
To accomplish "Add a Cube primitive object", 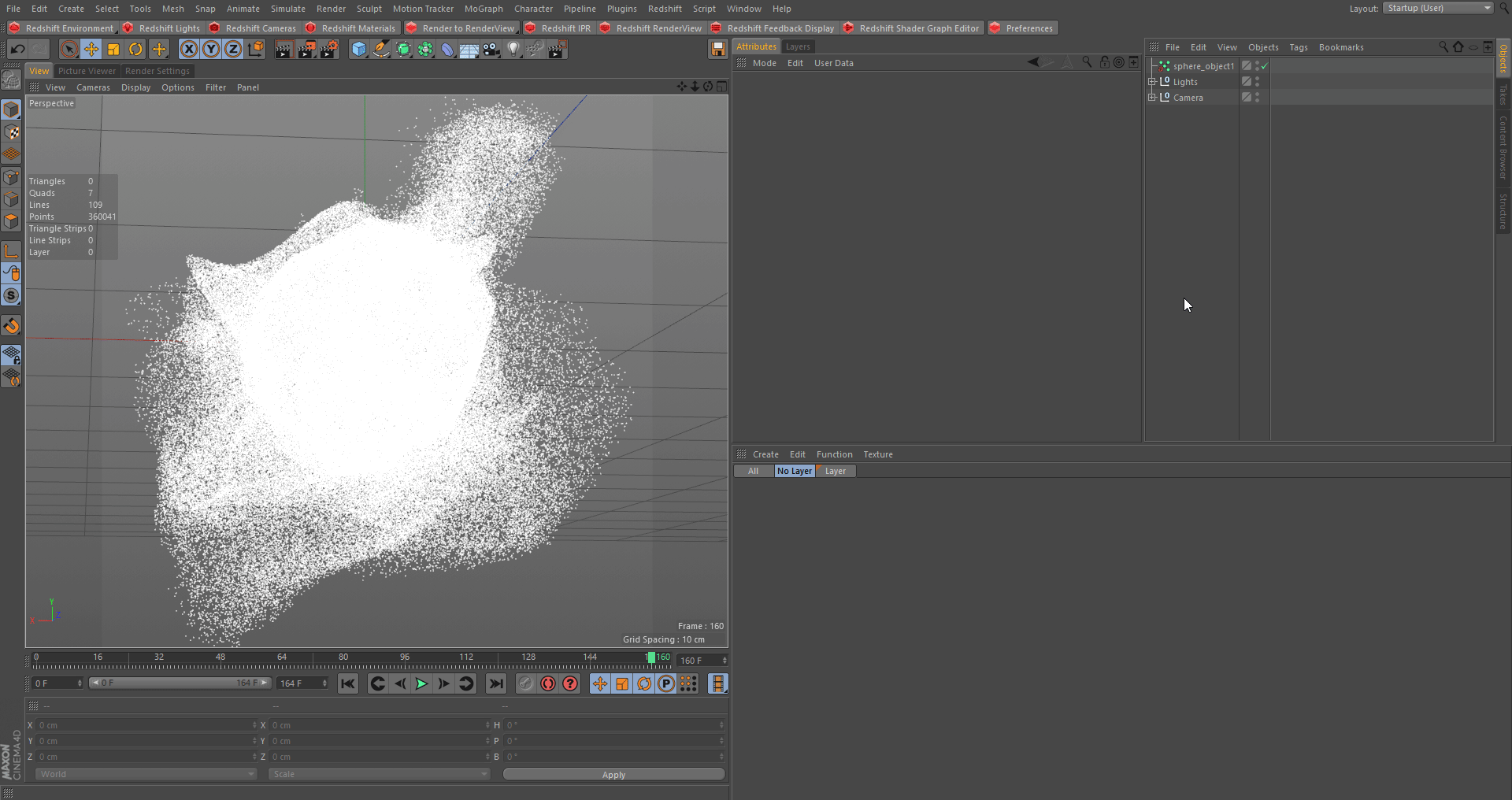I will (359, 49).
